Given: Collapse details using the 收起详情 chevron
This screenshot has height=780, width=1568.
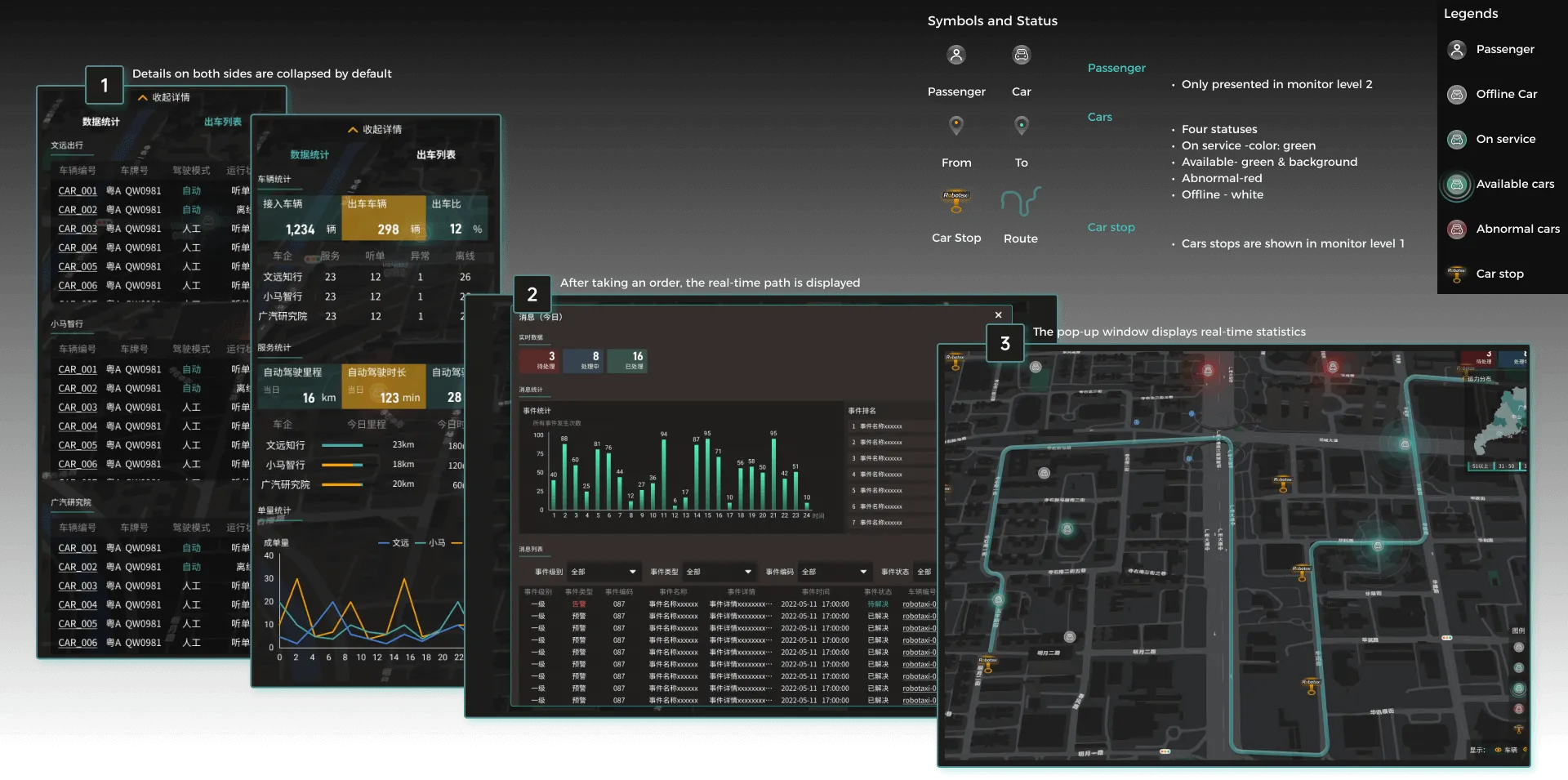Looking at the screenshot, I should (352, 129).
